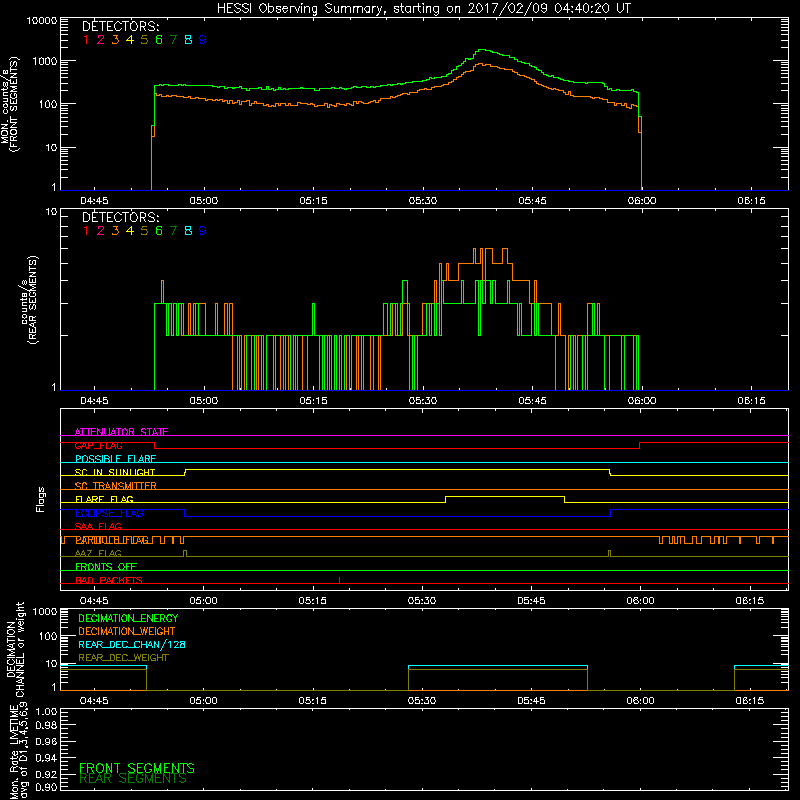Click the cyan decimation bar between 05:30 and 05:45
The height and width of the screenshot is (800, 800).
pos(498,666)
